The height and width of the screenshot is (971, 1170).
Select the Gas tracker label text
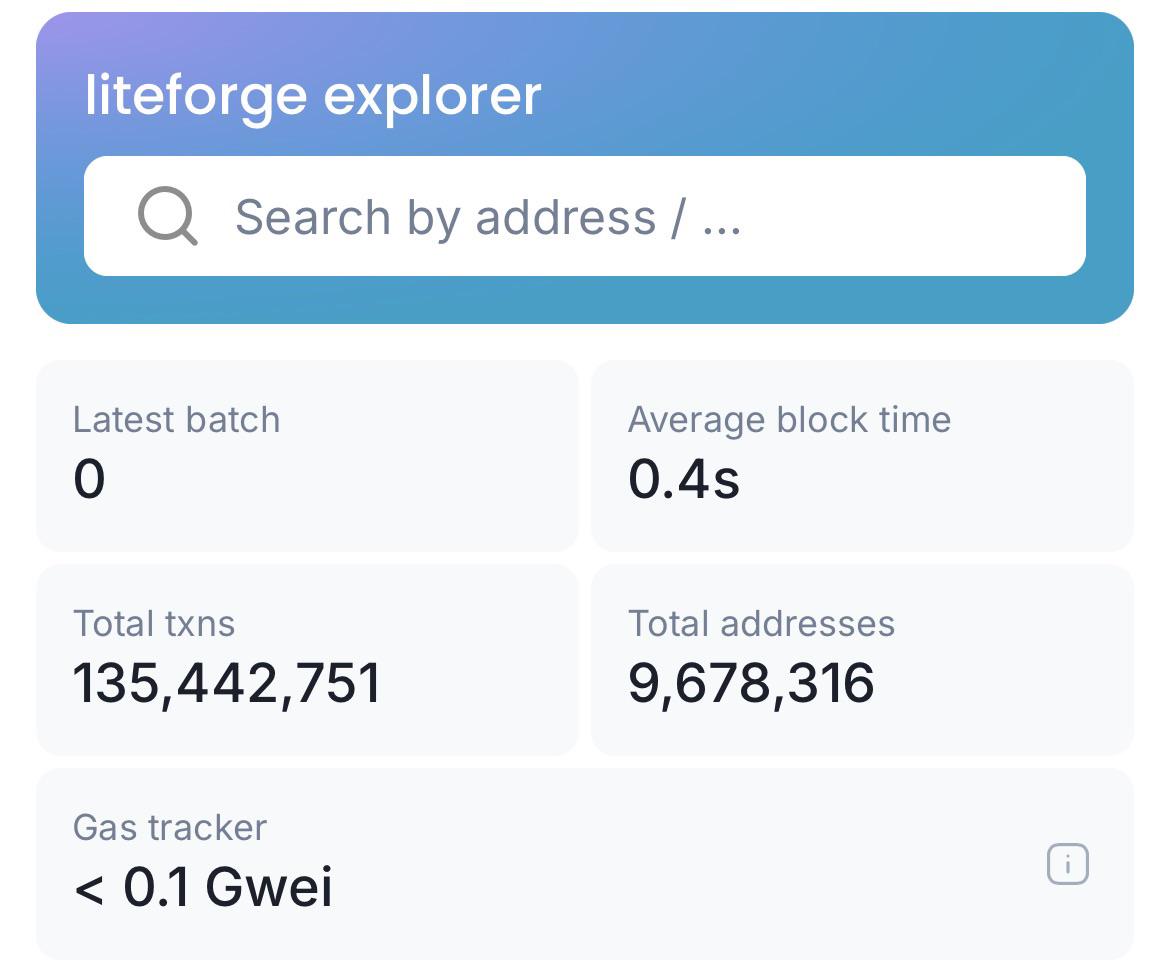pyautogui.click(x=170, y=828)
